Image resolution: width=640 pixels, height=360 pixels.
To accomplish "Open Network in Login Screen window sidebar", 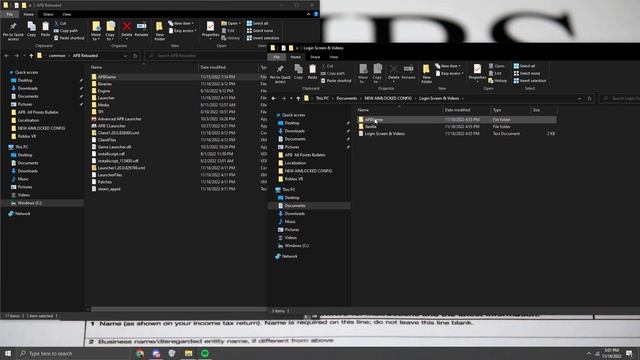I will point(289,256).
